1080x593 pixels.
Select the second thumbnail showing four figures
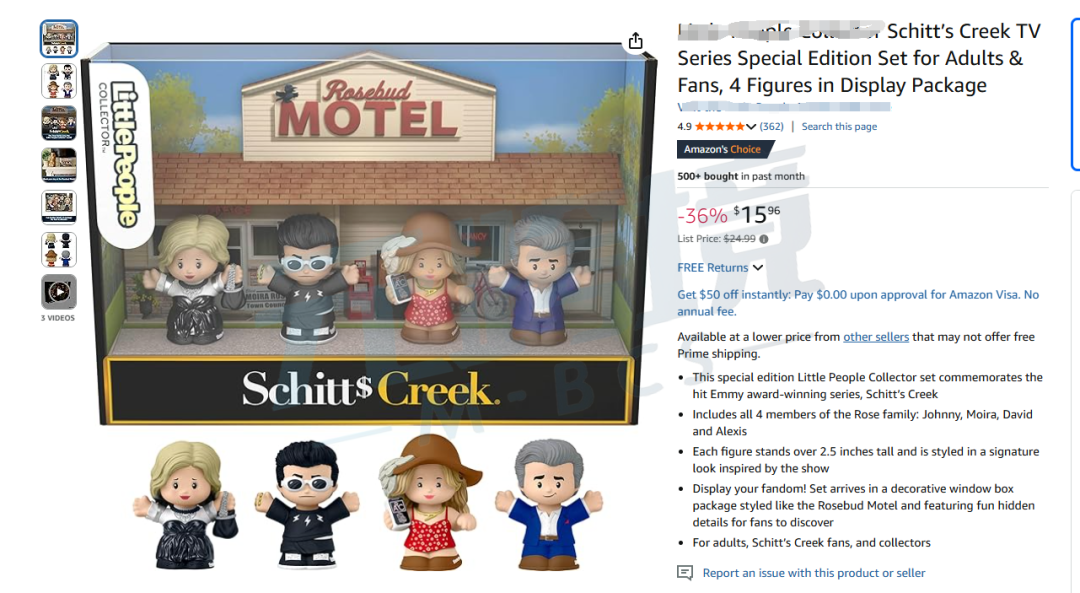pos(59,81)
